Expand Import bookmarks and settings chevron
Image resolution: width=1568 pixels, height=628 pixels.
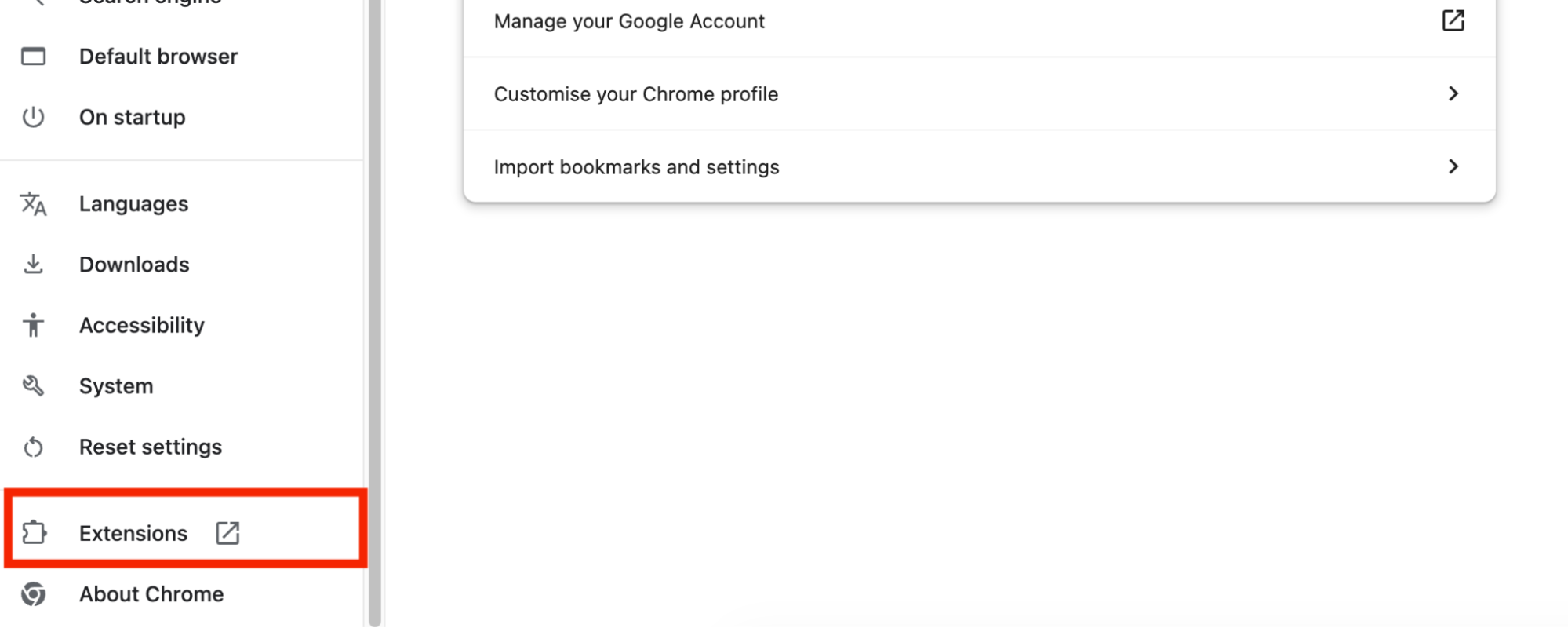pos(1455,166)
